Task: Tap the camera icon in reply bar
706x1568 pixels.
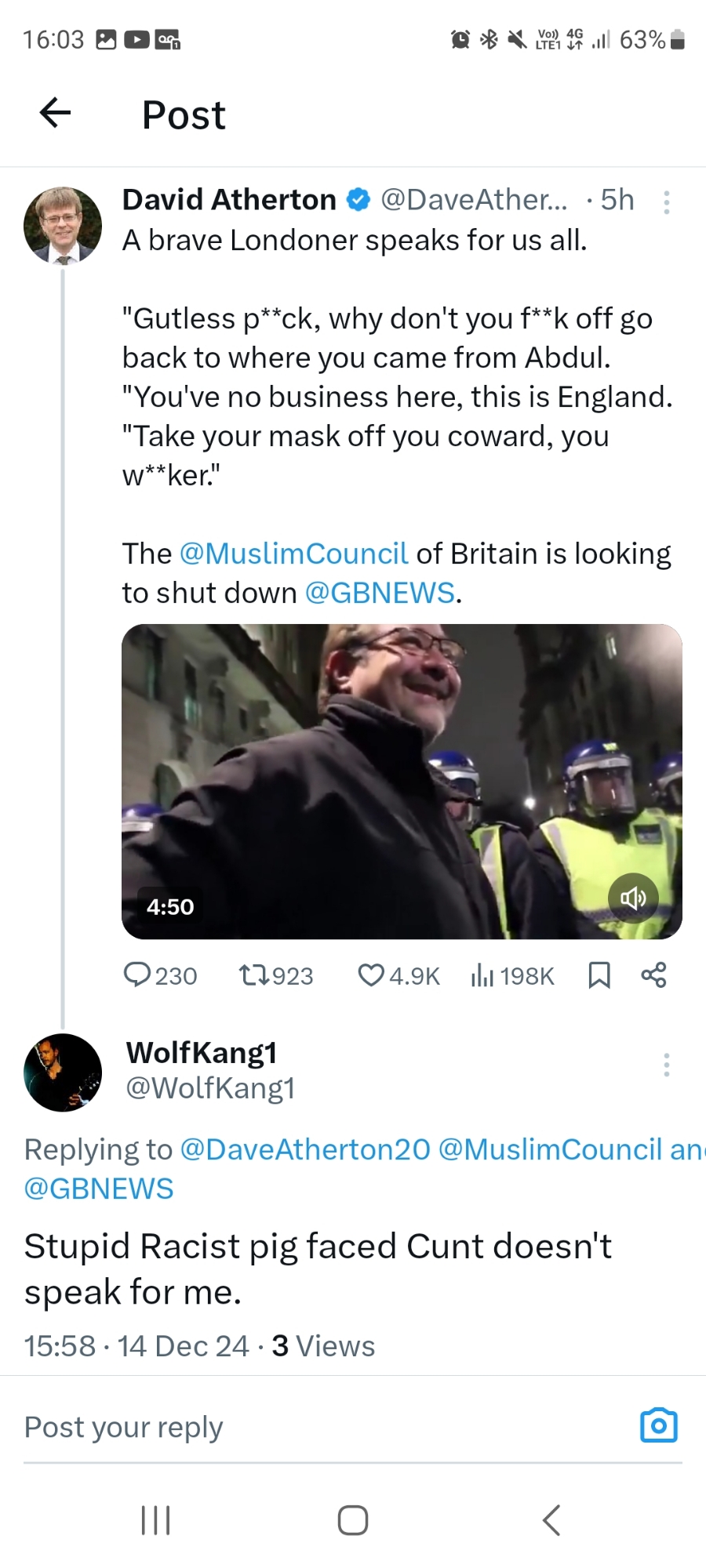Action: pyautogui.click(x=658, y=1426)
